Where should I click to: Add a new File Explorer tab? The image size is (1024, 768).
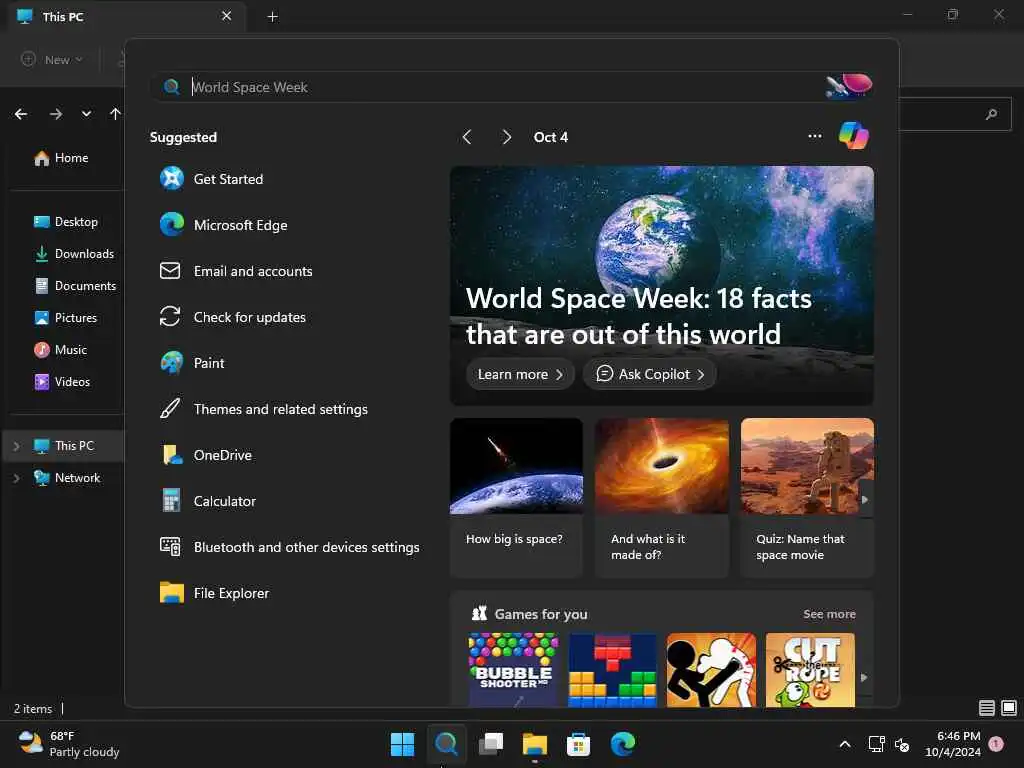[273, 16]
